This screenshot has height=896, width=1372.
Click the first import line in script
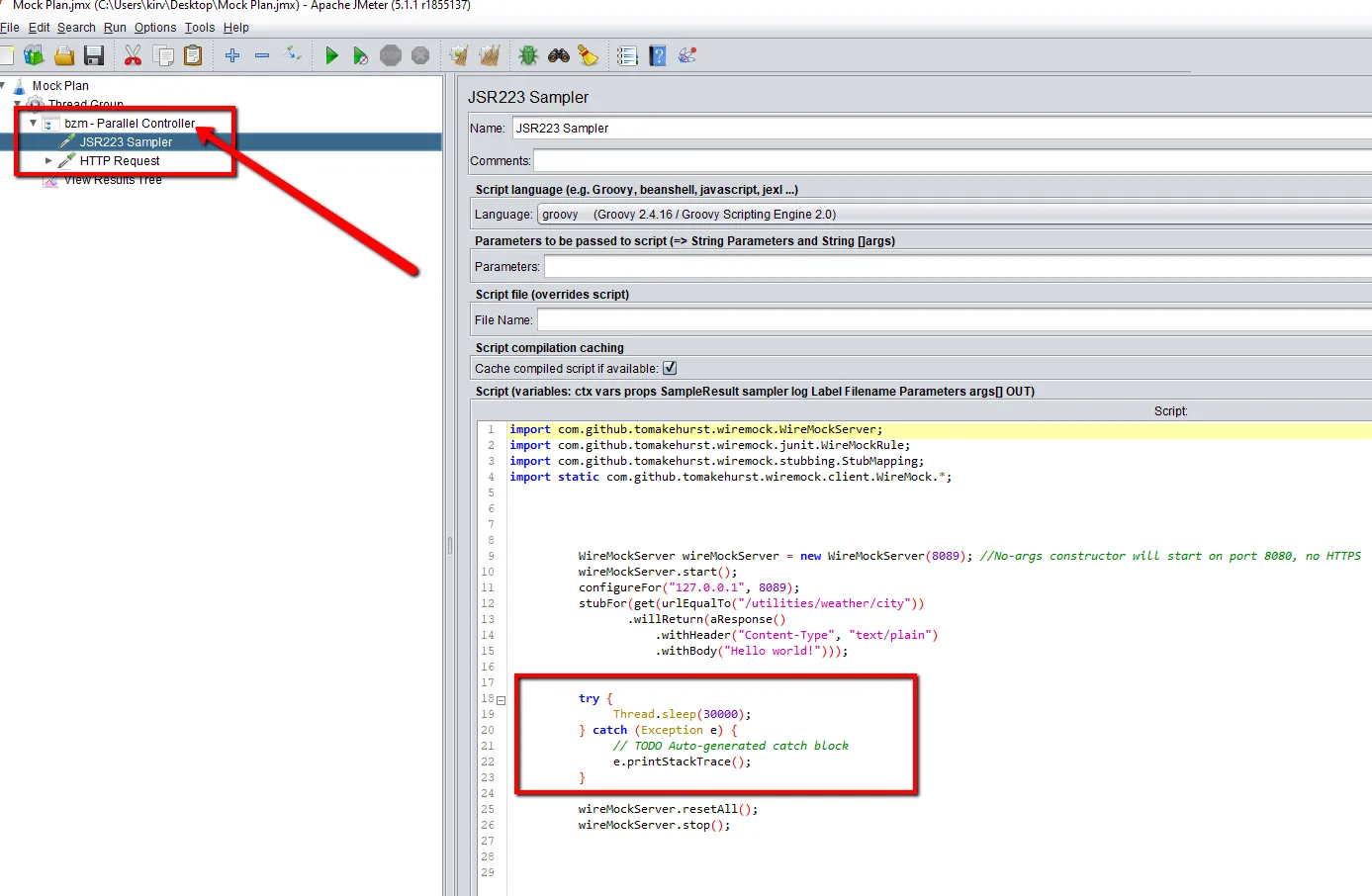(x=696, y=429)
